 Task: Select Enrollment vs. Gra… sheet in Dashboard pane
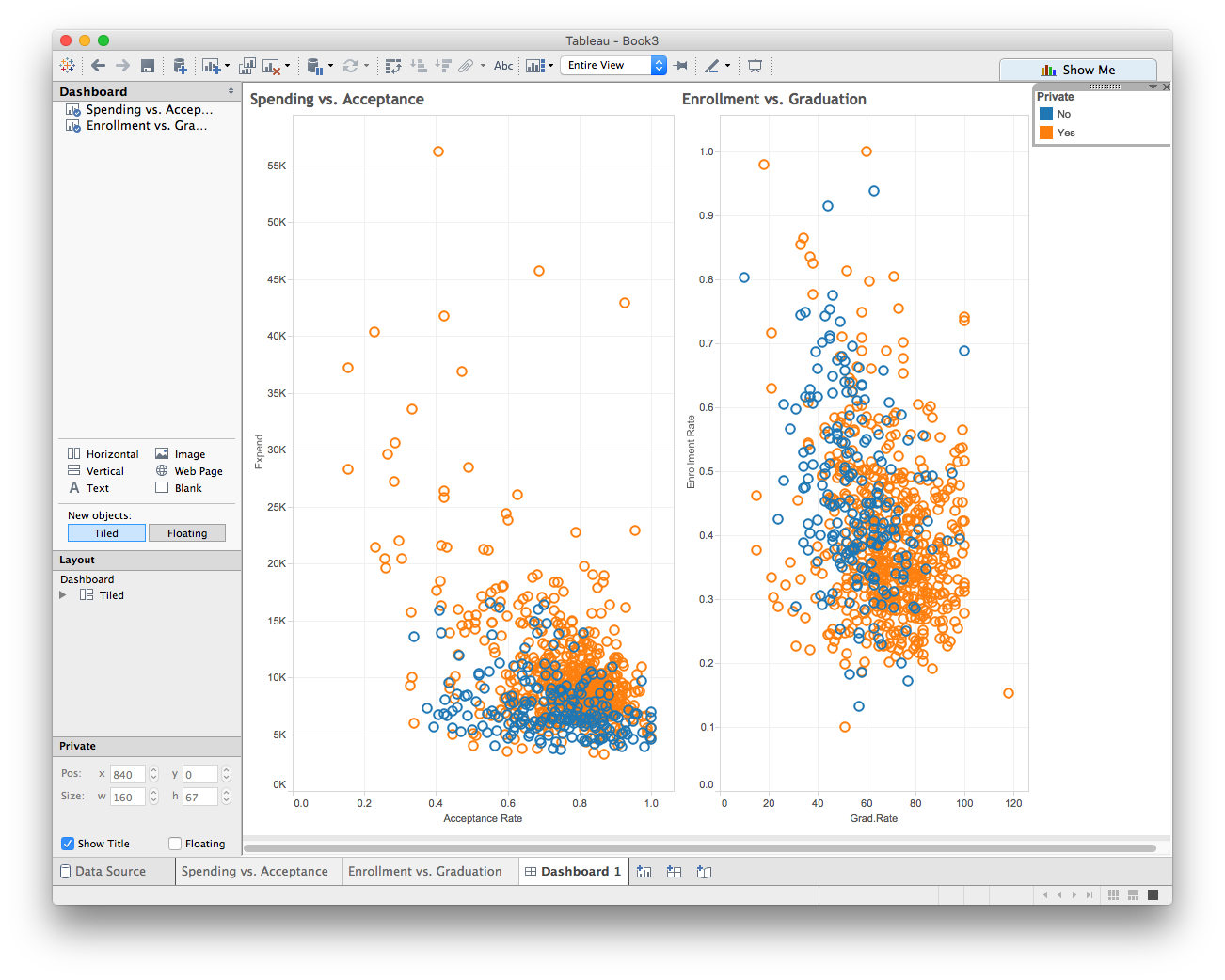tap(137, 126)
